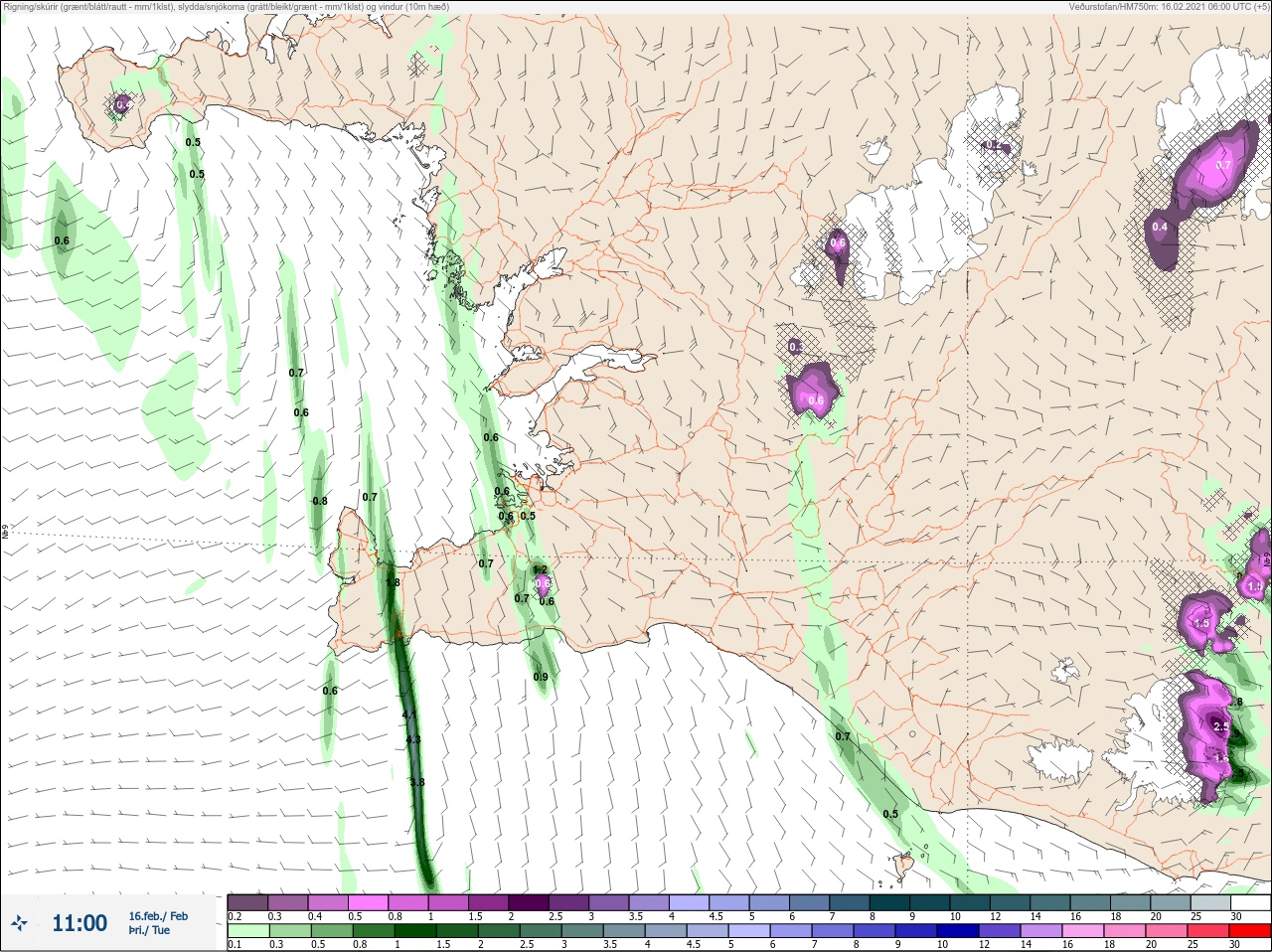Click the Rigning/skúrir map title text
This screenshot has width=1272, height=952.
tap(226, 7)
